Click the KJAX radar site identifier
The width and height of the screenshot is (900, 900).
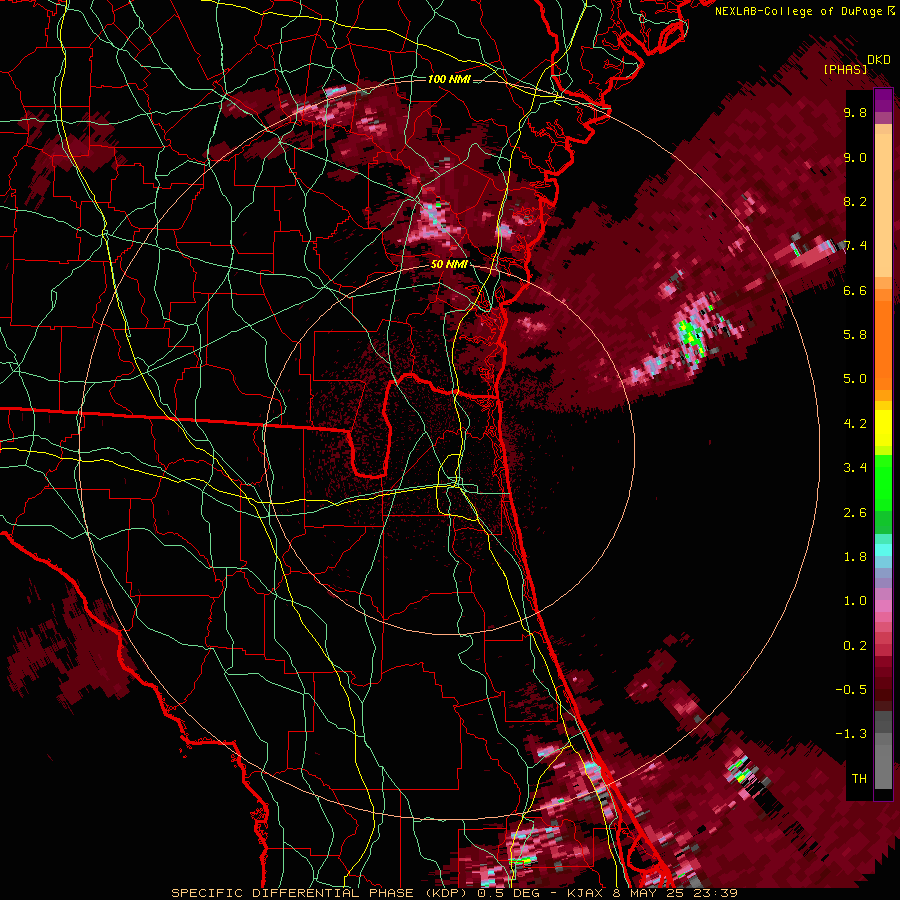coord(585,893)
